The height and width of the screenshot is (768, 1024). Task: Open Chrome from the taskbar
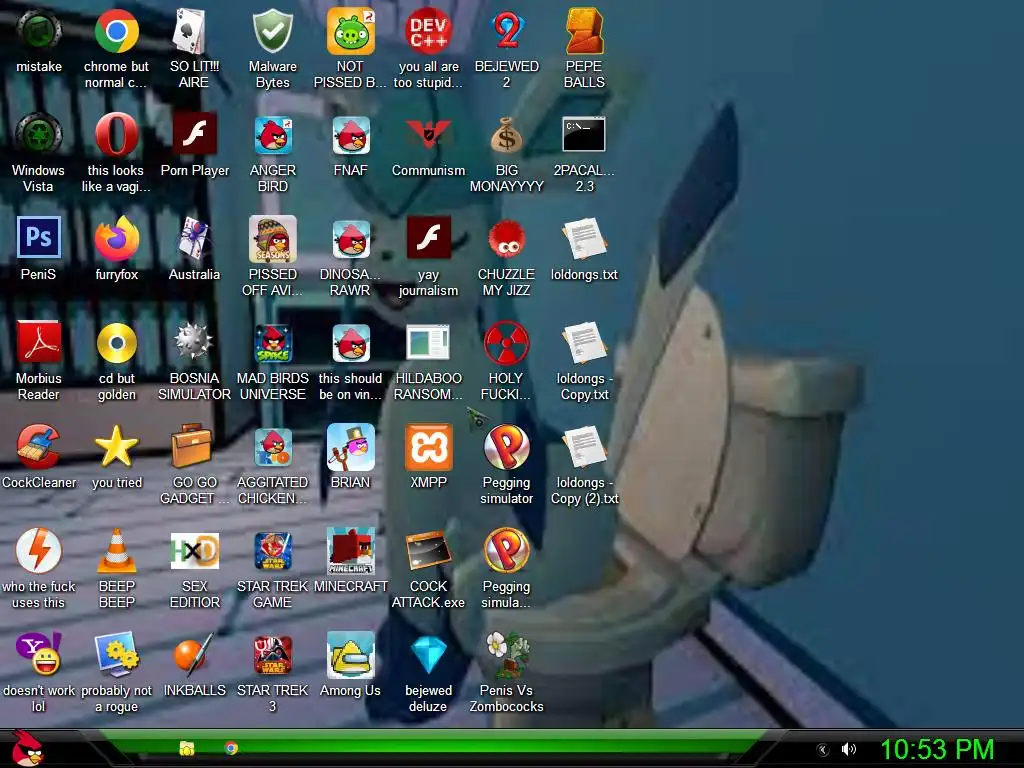point(231,748)
